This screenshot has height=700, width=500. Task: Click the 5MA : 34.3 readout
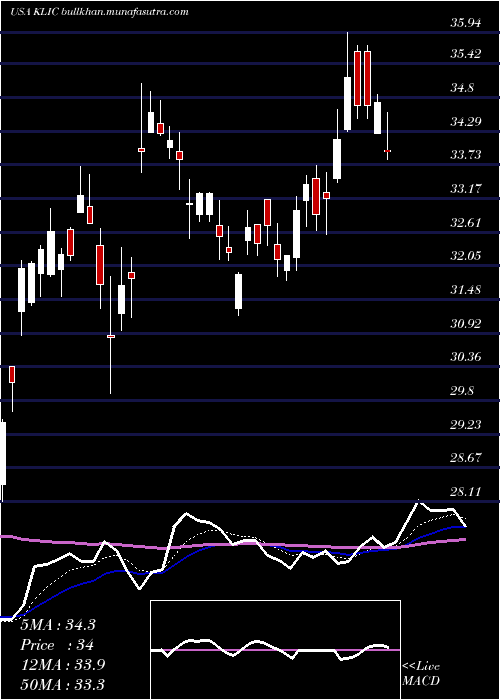click(x=58, y=625)
